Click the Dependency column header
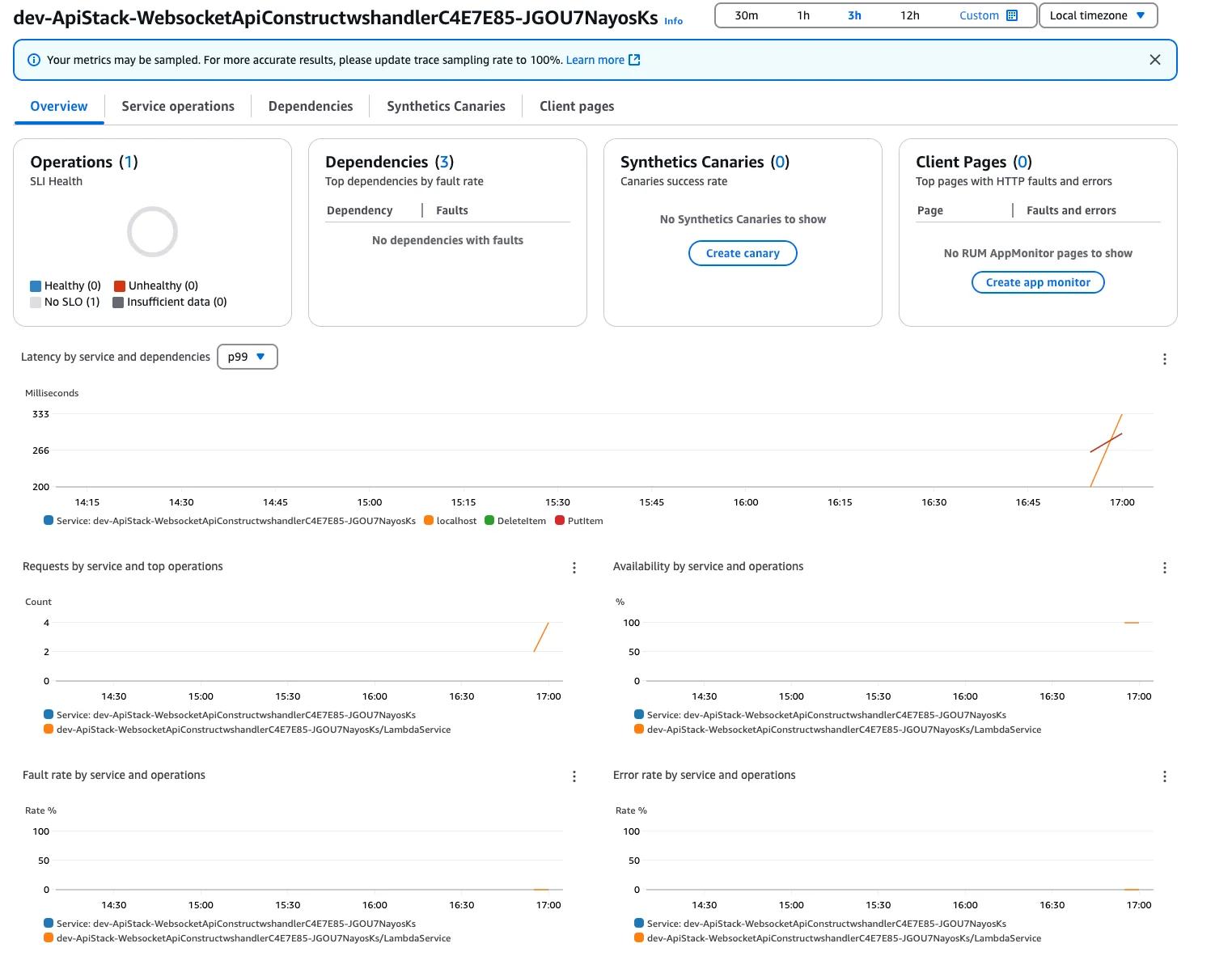This screenshot has width=1232, height=956. coord(359,210)
